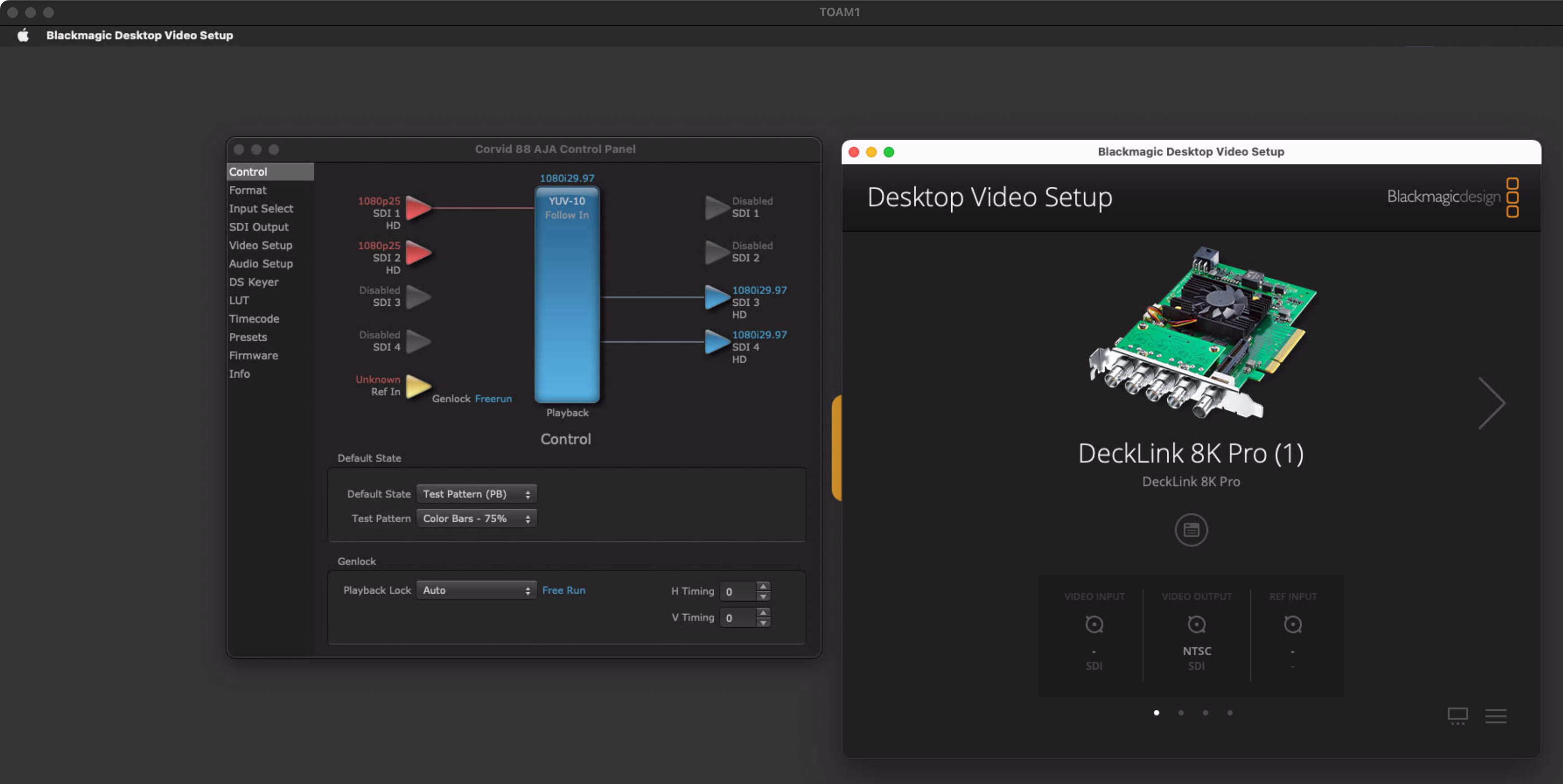Click the SDI 1 input red triangle
Image resolution: width=1563 pixels, height=784 pixels.
[418, 207]
